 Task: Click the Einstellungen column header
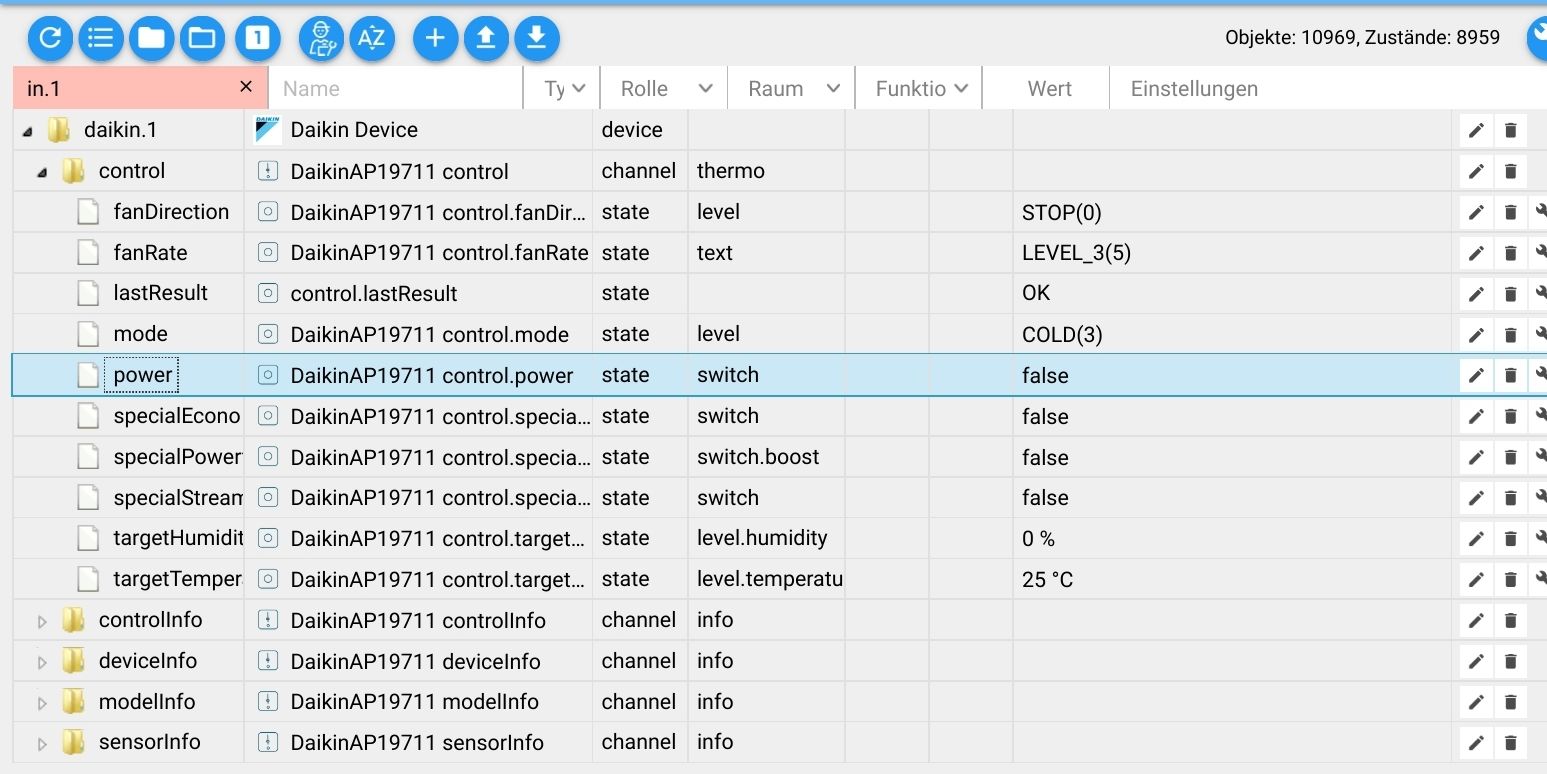(x=1194, y=88)
